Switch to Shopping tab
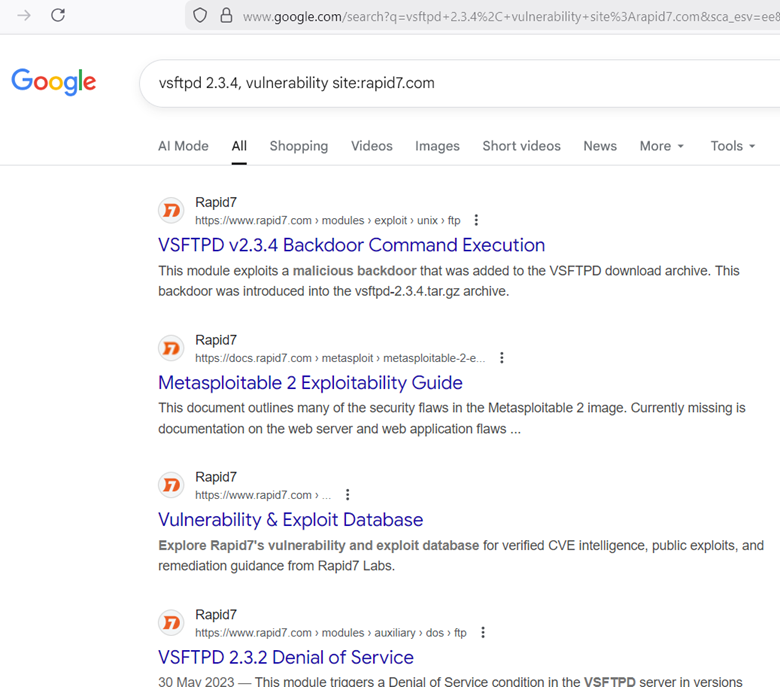780x687 pixels. pyautogui.click(x=298, y=146)
